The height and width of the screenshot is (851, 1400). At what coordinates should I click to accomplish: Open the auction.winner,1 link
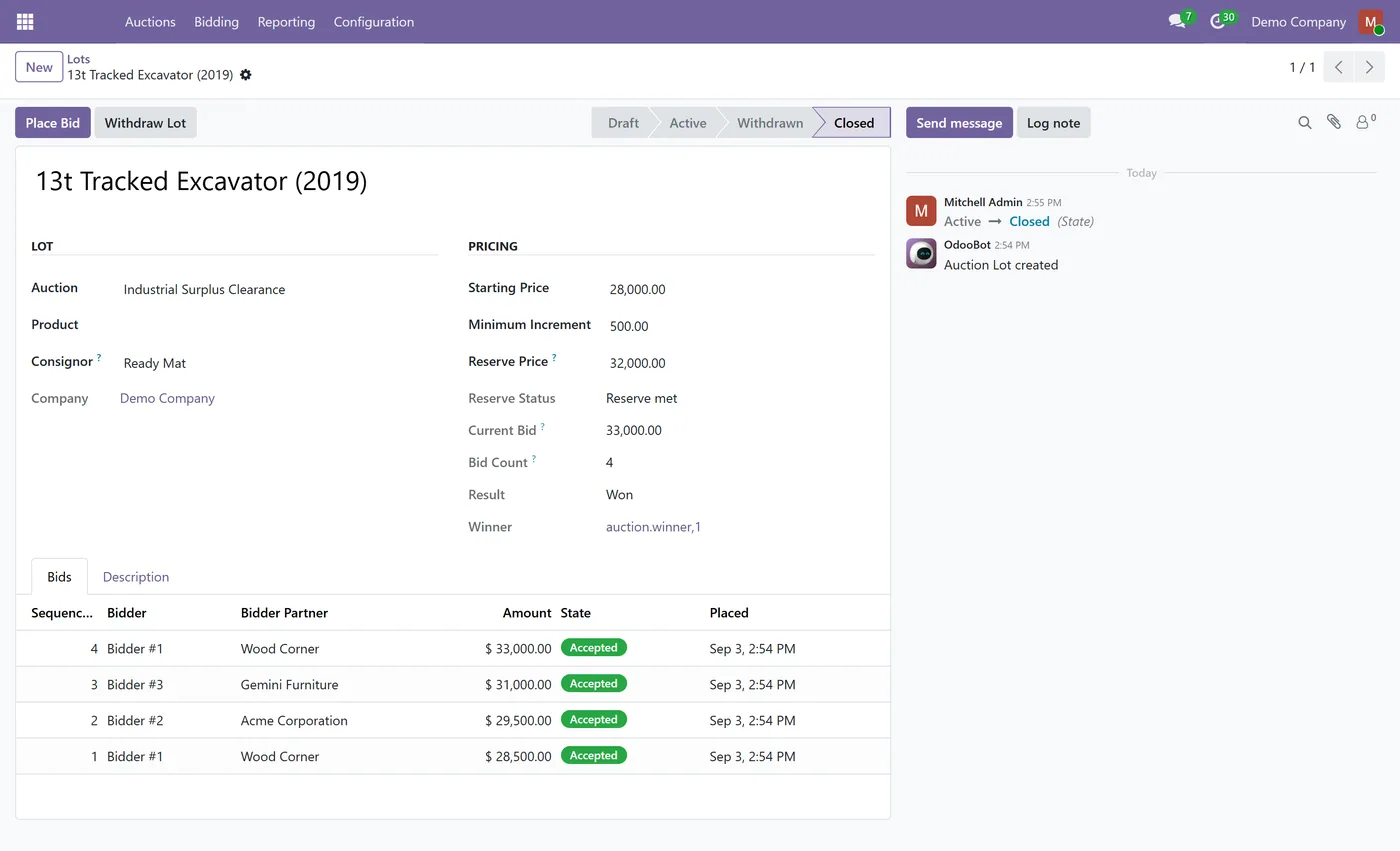pos(653,527)
